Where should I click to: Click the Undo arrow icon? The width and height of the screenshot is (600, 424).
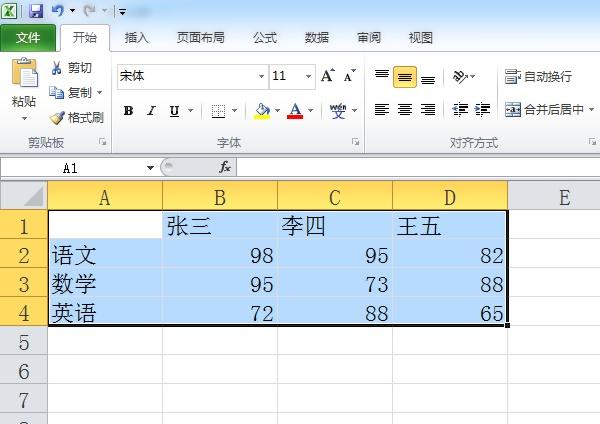click(x=58, y=10)
